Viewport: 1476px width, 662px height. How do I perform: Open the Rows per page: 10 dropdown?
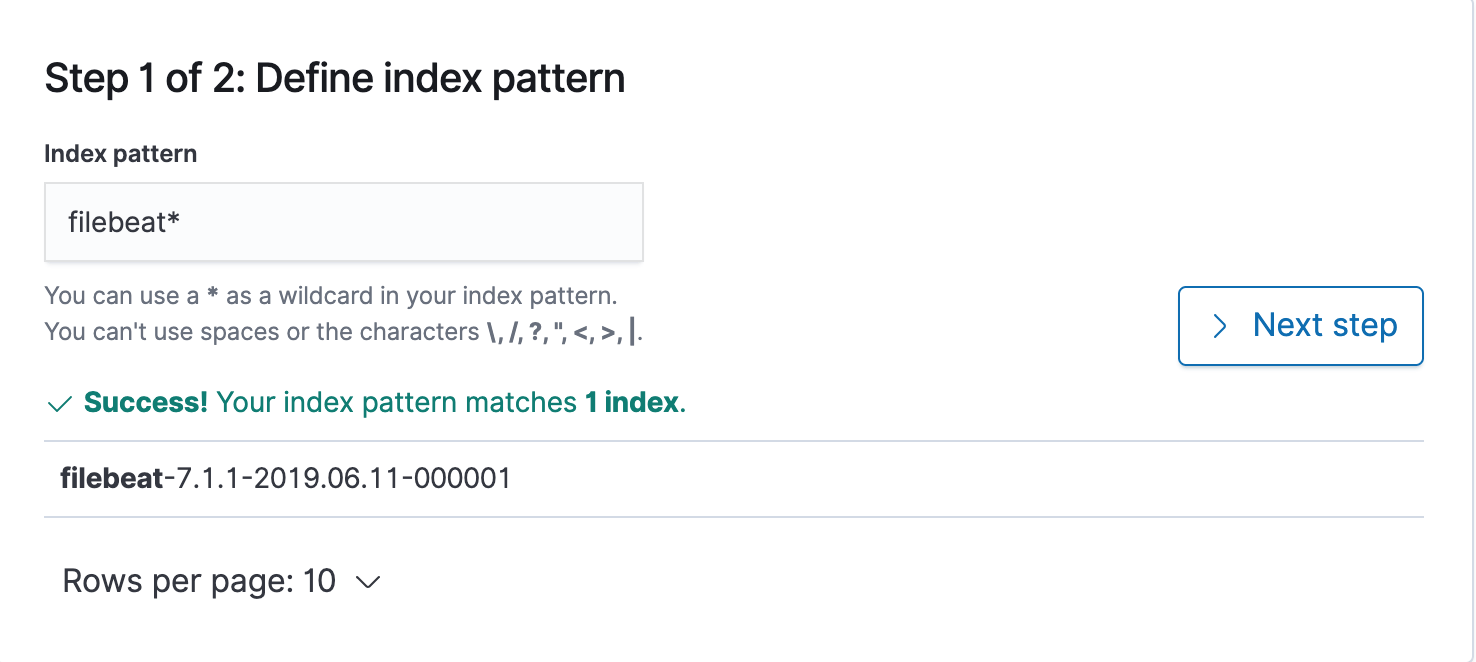coord(221,581)
